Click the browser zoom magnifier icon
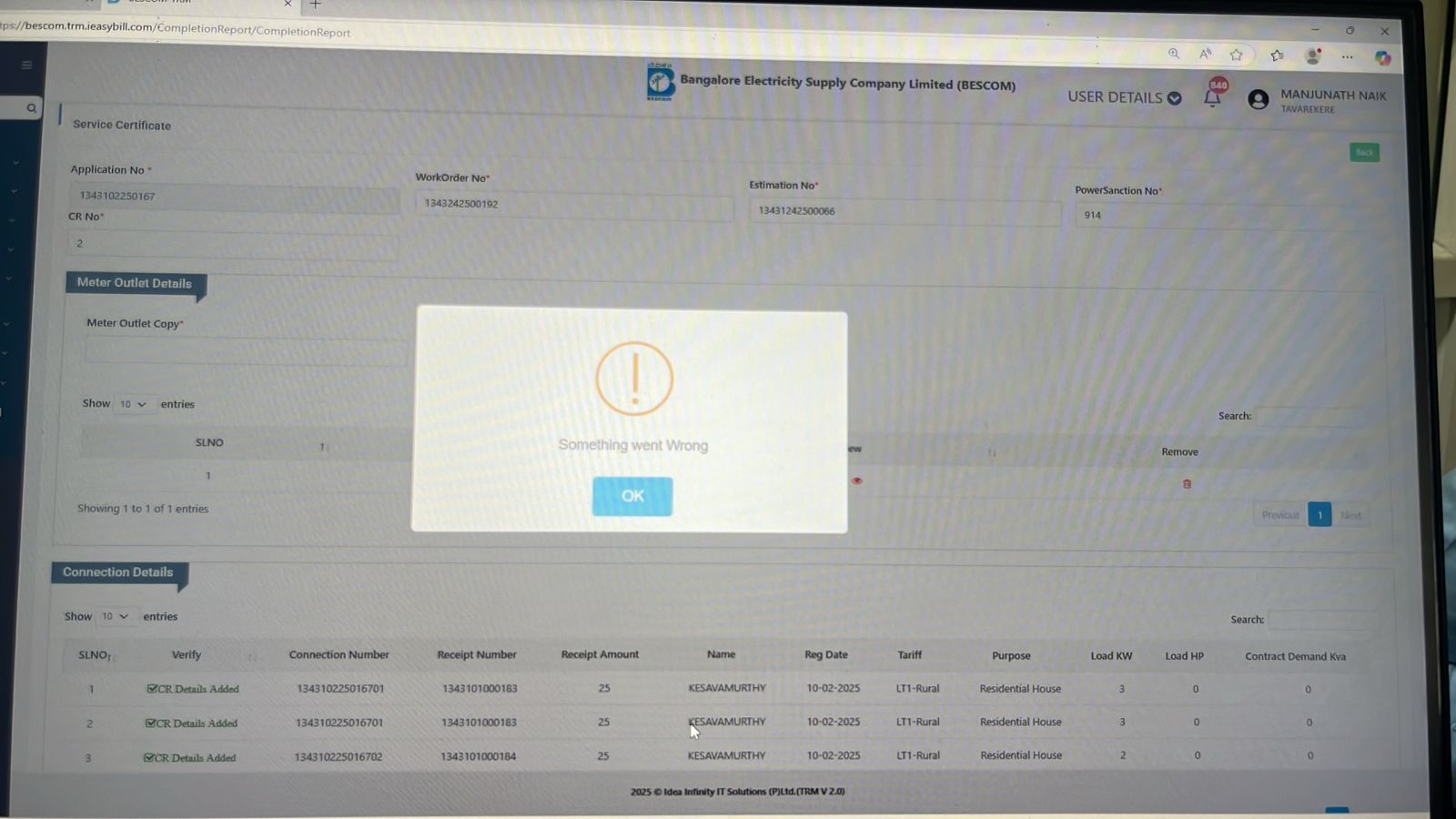Screen dimensions: 1456x819 [x=1174, y=54]
